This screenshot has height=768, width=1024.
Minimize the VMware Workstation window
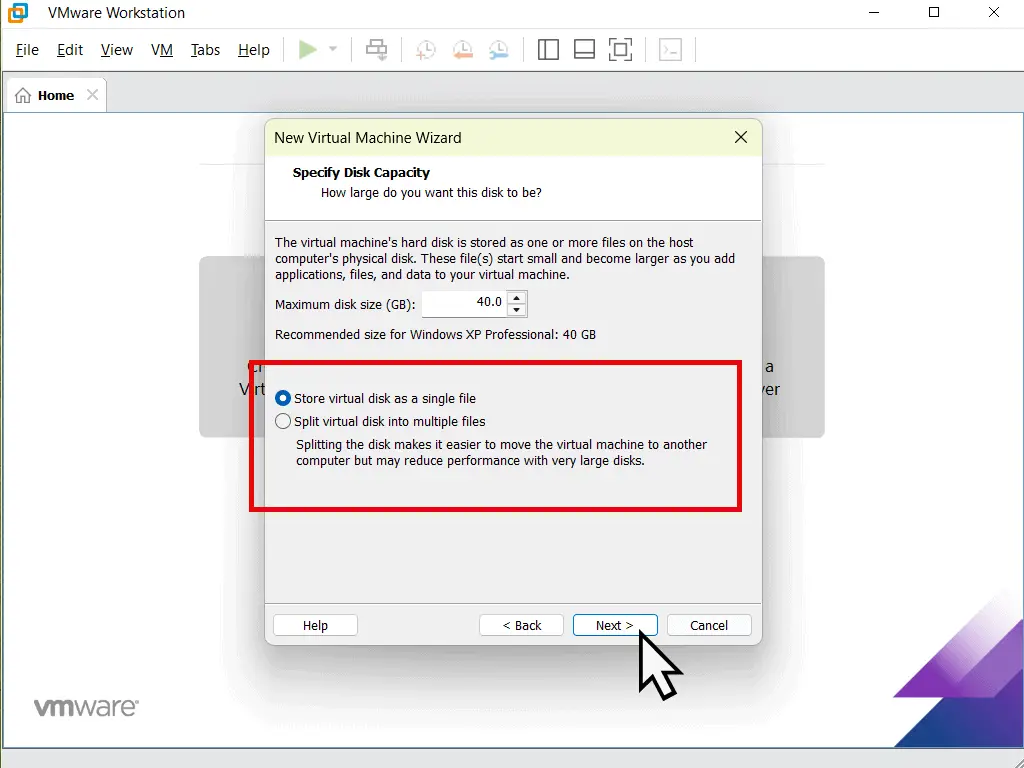(x=874, y=12)
